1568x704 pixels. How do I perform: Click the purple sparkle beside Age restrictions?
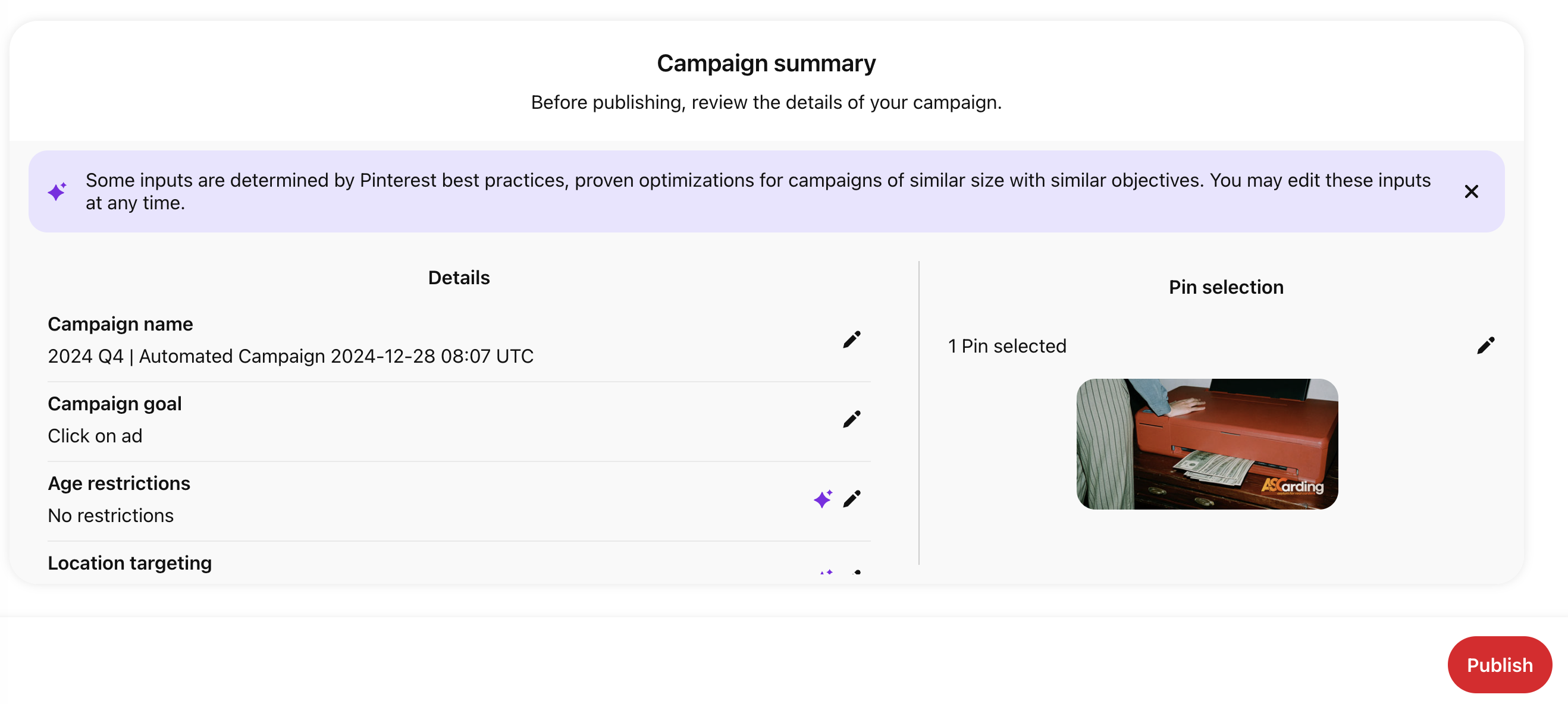click(823, 499)
